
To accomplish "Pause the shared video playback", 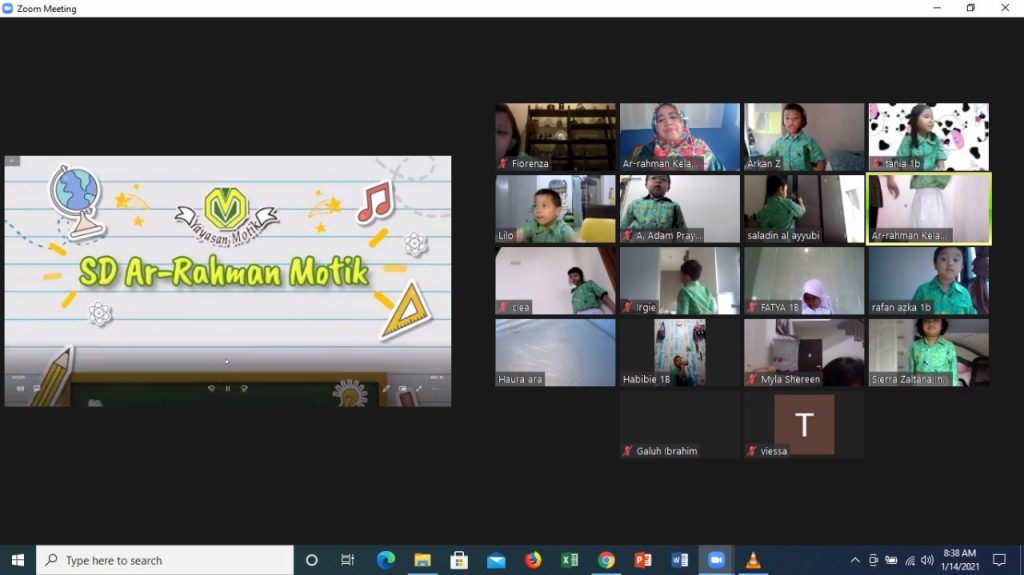I will 228,388.
